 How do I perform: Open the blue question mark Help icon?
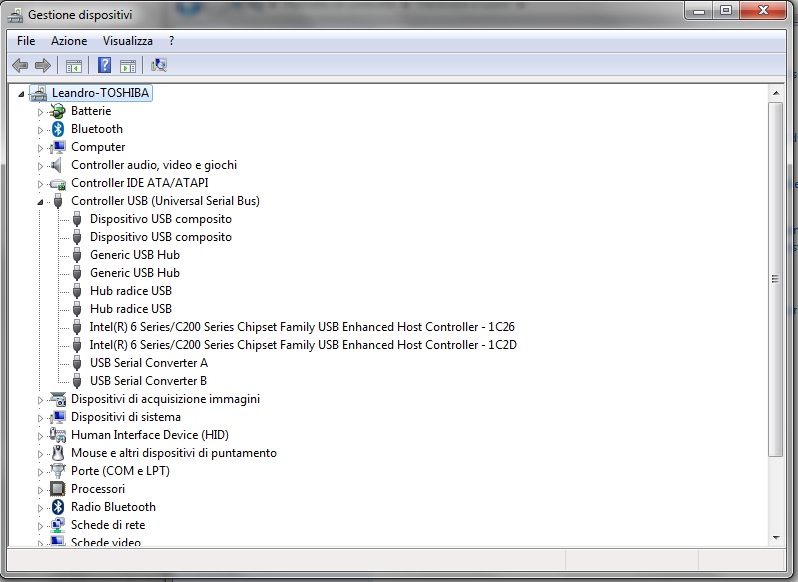(104, 65)
